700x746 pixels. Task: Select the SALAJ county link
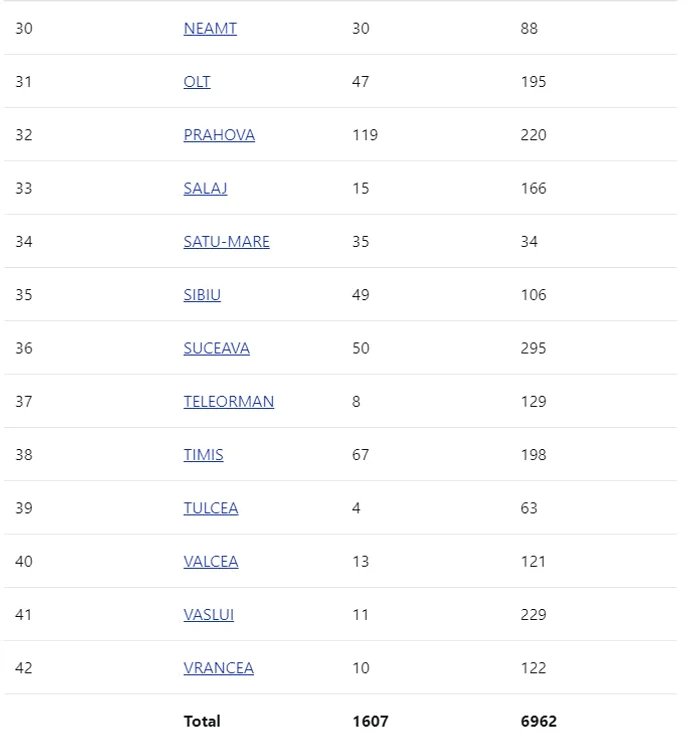click(205, 188)
